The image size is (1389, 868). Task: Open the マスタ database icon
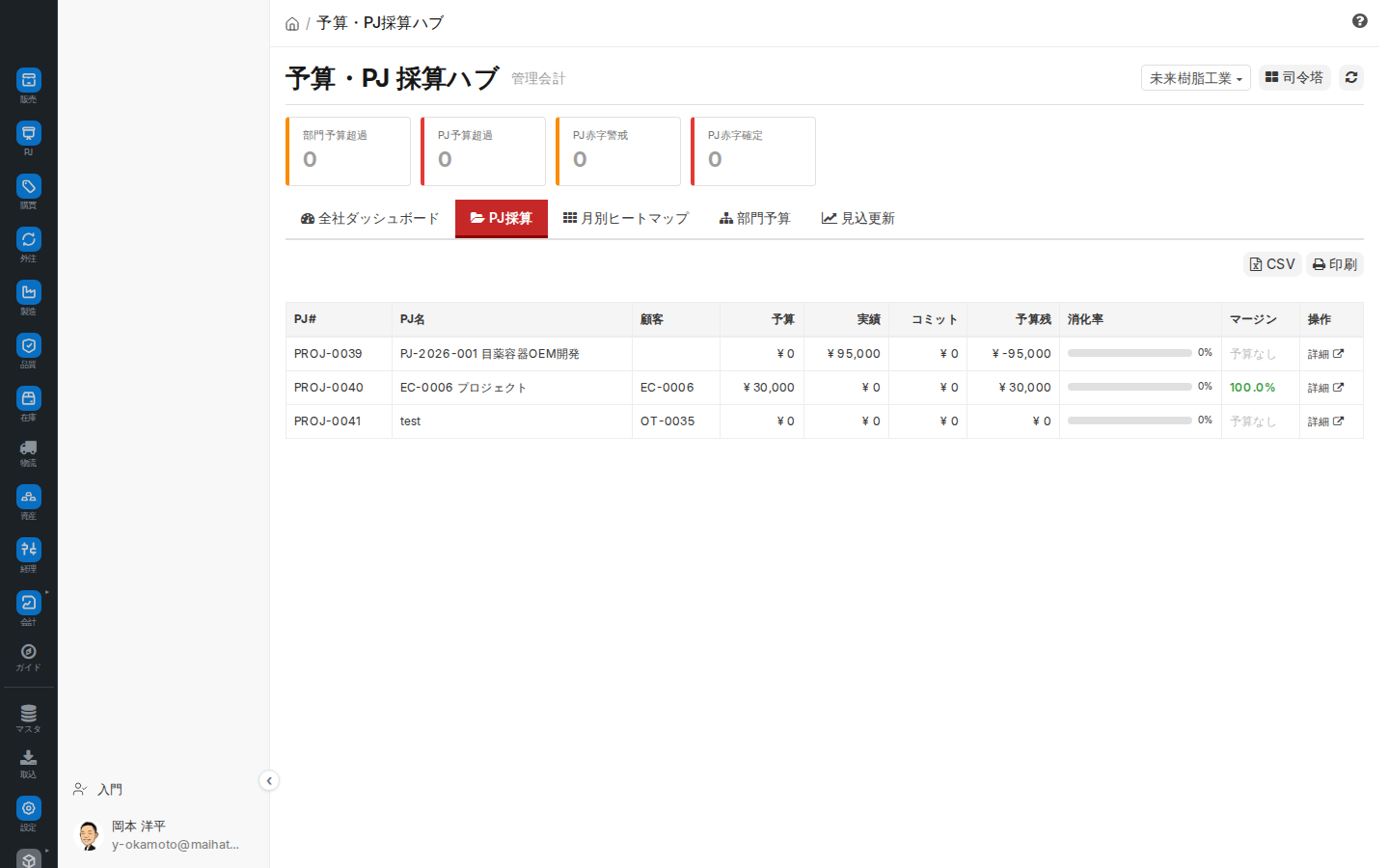point(29,714)
